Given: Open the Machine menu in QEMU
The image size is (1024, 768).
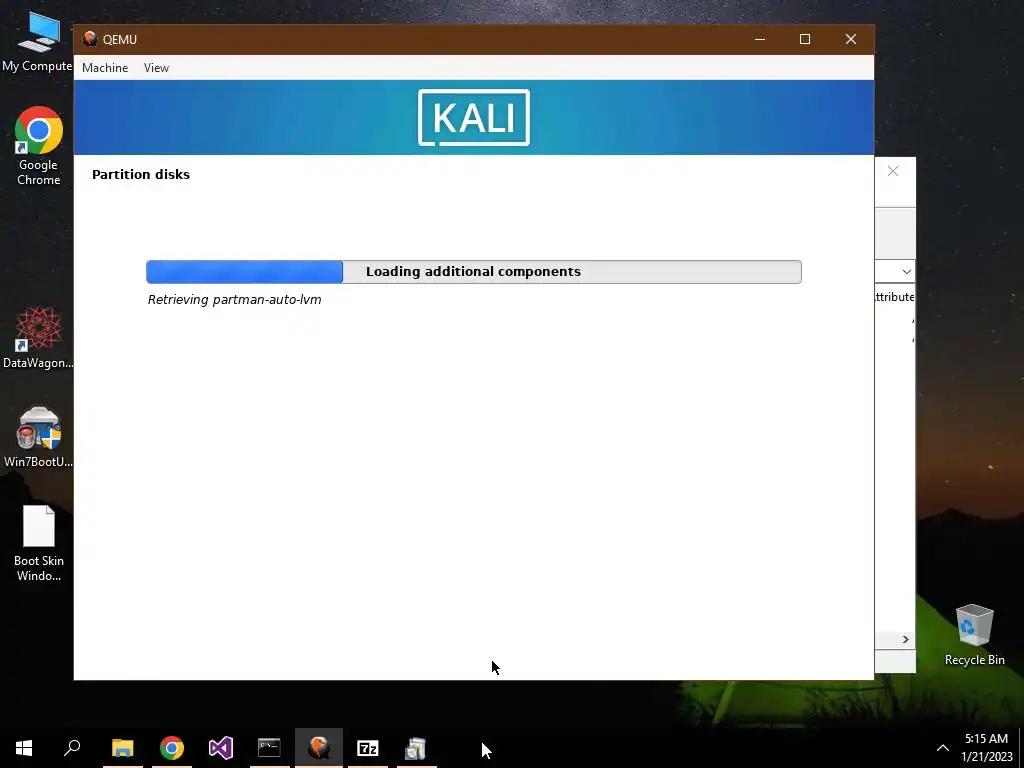Looking at the screenshot, I should [104, 68].
